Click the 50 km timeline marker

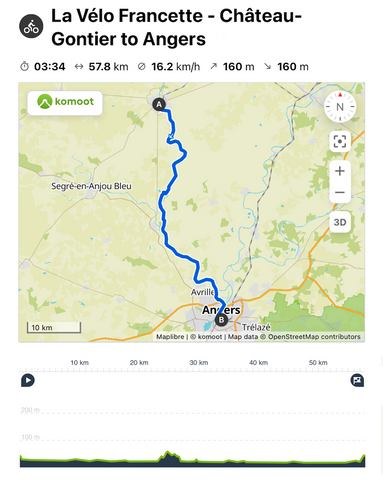pyautogui.click(x=318, y=362)
